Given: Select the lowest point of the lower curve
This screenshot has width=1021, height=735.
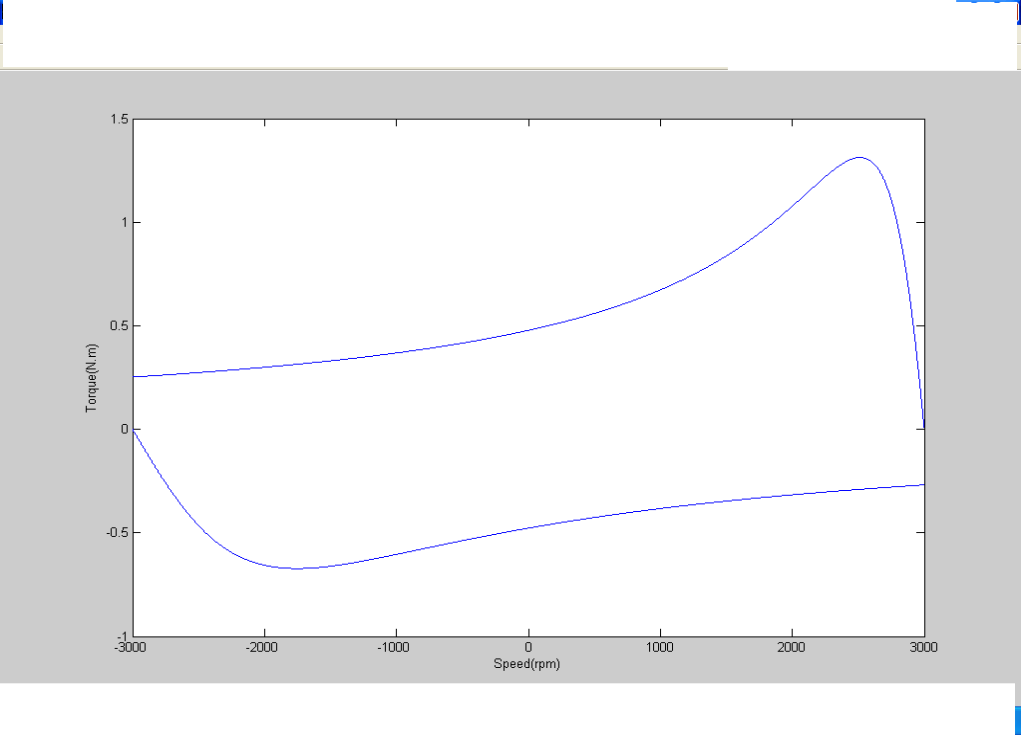Looking at the screenshot, I should [x=297, y=568].
